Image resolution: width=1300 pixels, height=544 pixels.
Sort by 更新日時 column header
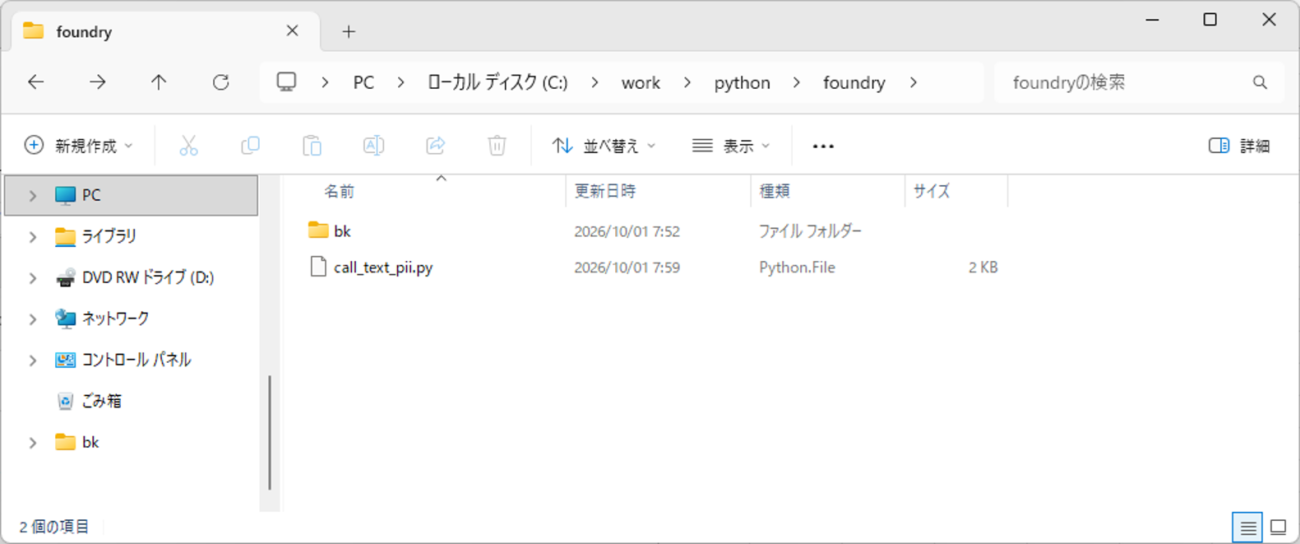point(658,191)
